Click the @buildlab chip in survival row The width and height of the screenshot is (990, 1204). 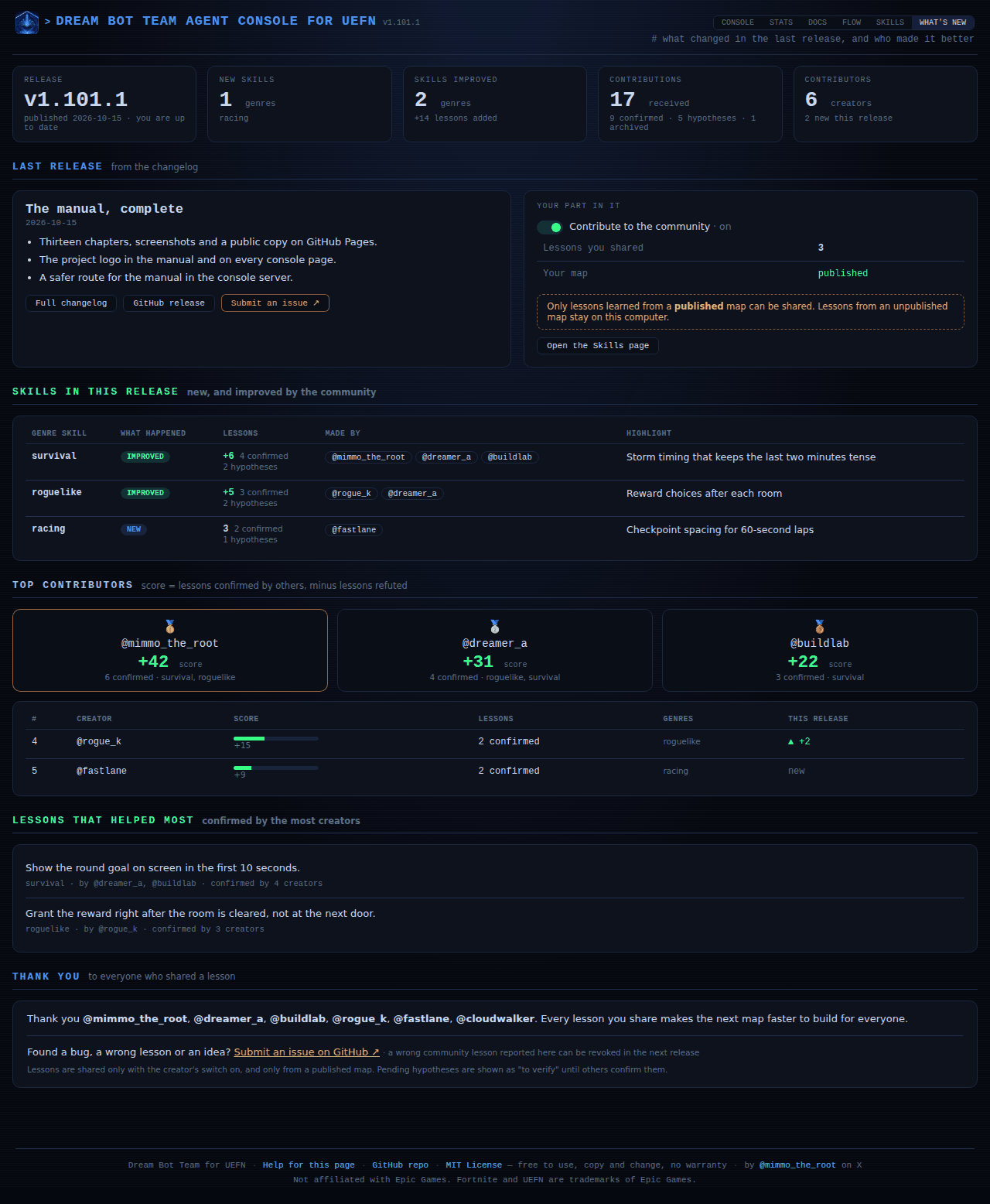(510, 457)
